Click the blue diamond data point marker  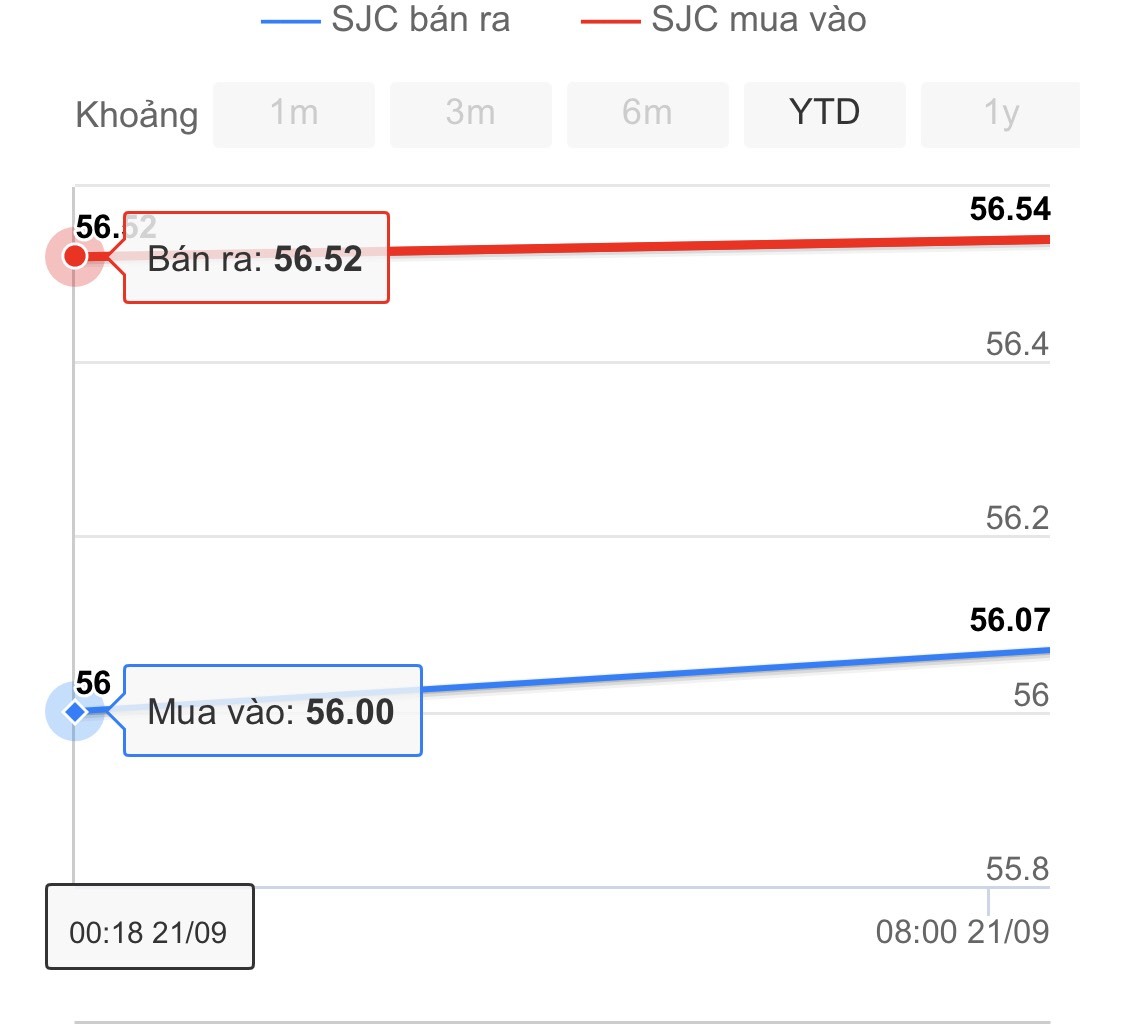point(75,712)
